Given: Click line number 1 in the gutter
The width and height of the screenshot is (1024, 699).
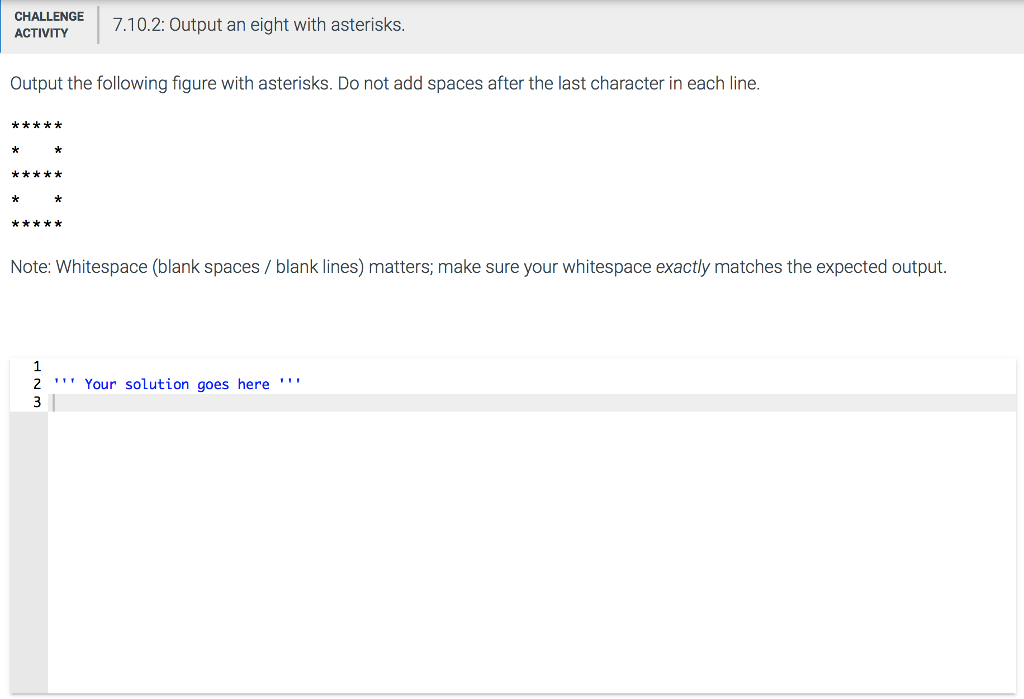Looking at the screenshot, I should [36, 367].
